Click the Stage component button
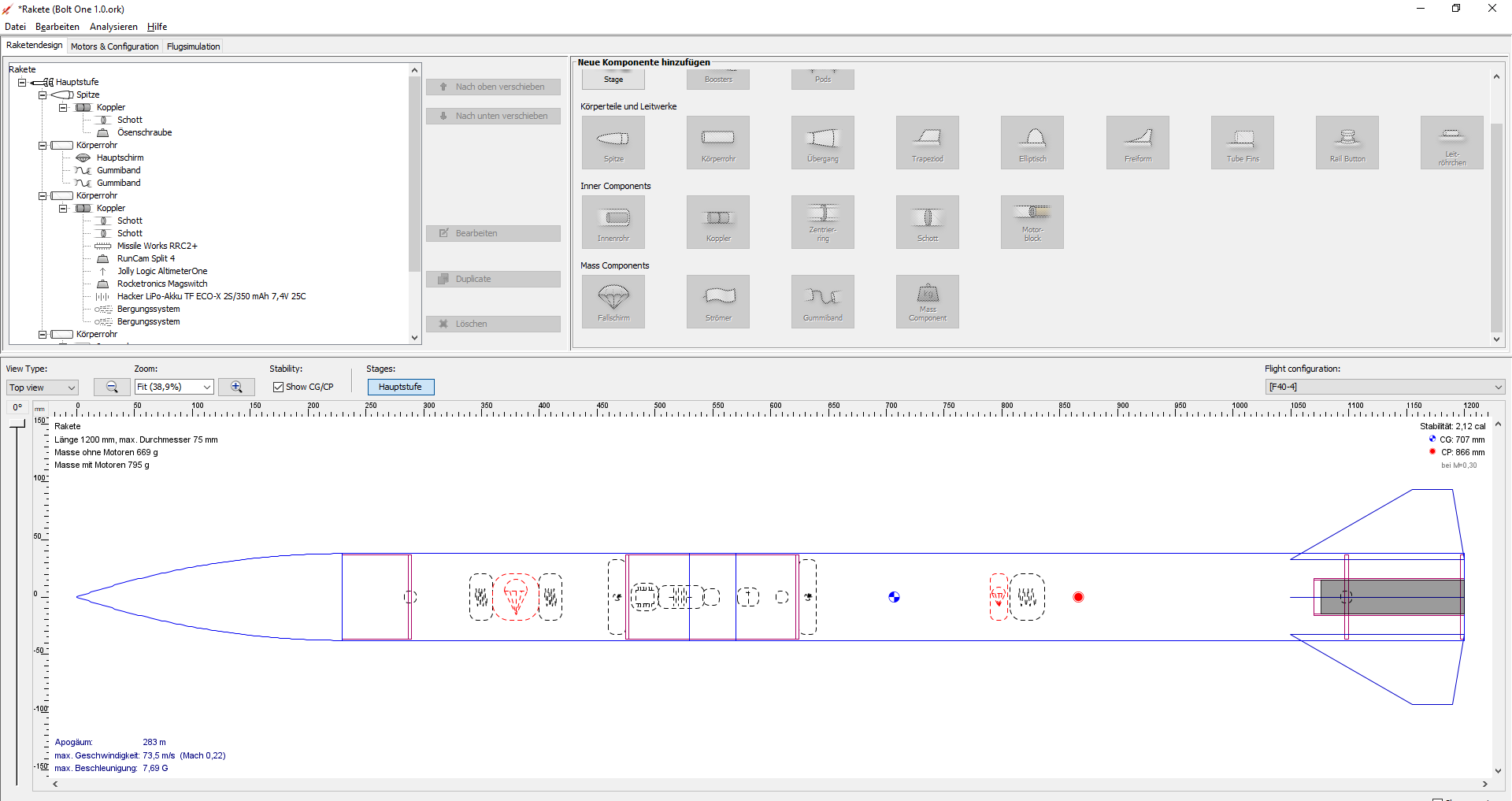 [613, 80]
